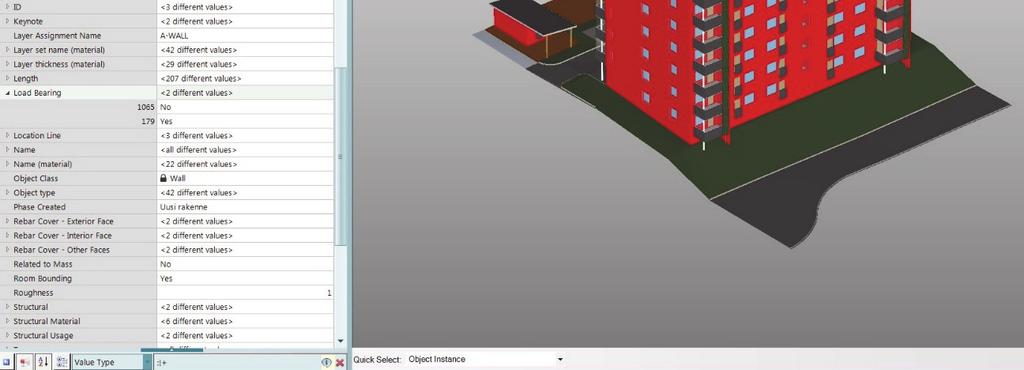Click the Phase Created value Uusi rakenne
1024x370 pixels.
click(184, 207)
